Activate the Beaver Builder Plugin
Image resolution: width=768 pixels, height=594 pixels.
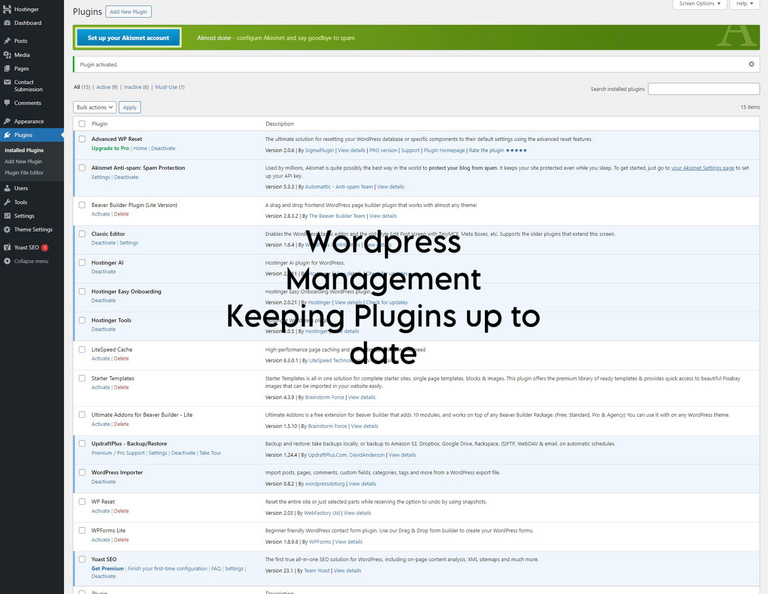point(100,214)
